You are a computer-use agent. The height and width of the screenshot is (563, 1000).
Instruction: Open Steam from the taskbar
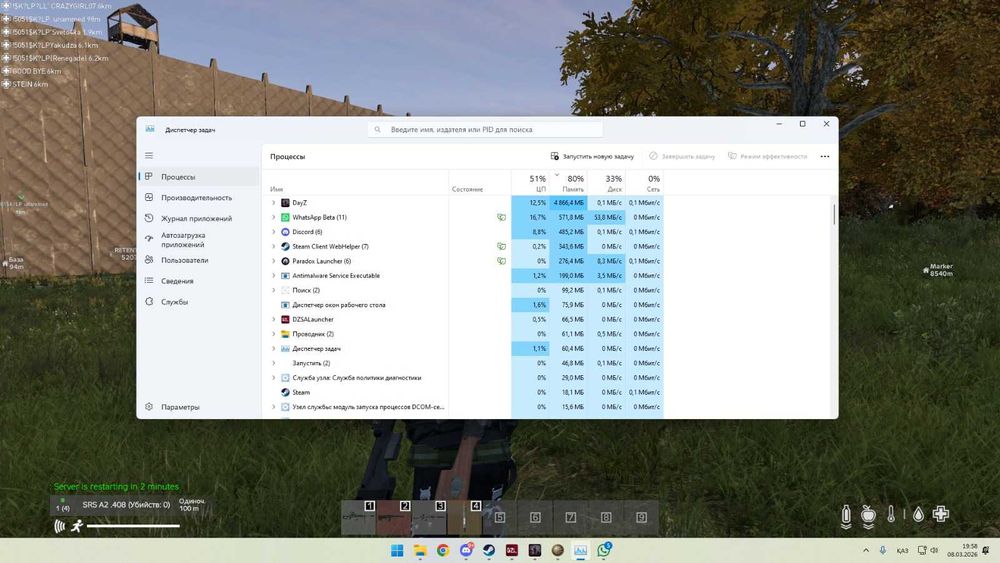coord(489,550)
